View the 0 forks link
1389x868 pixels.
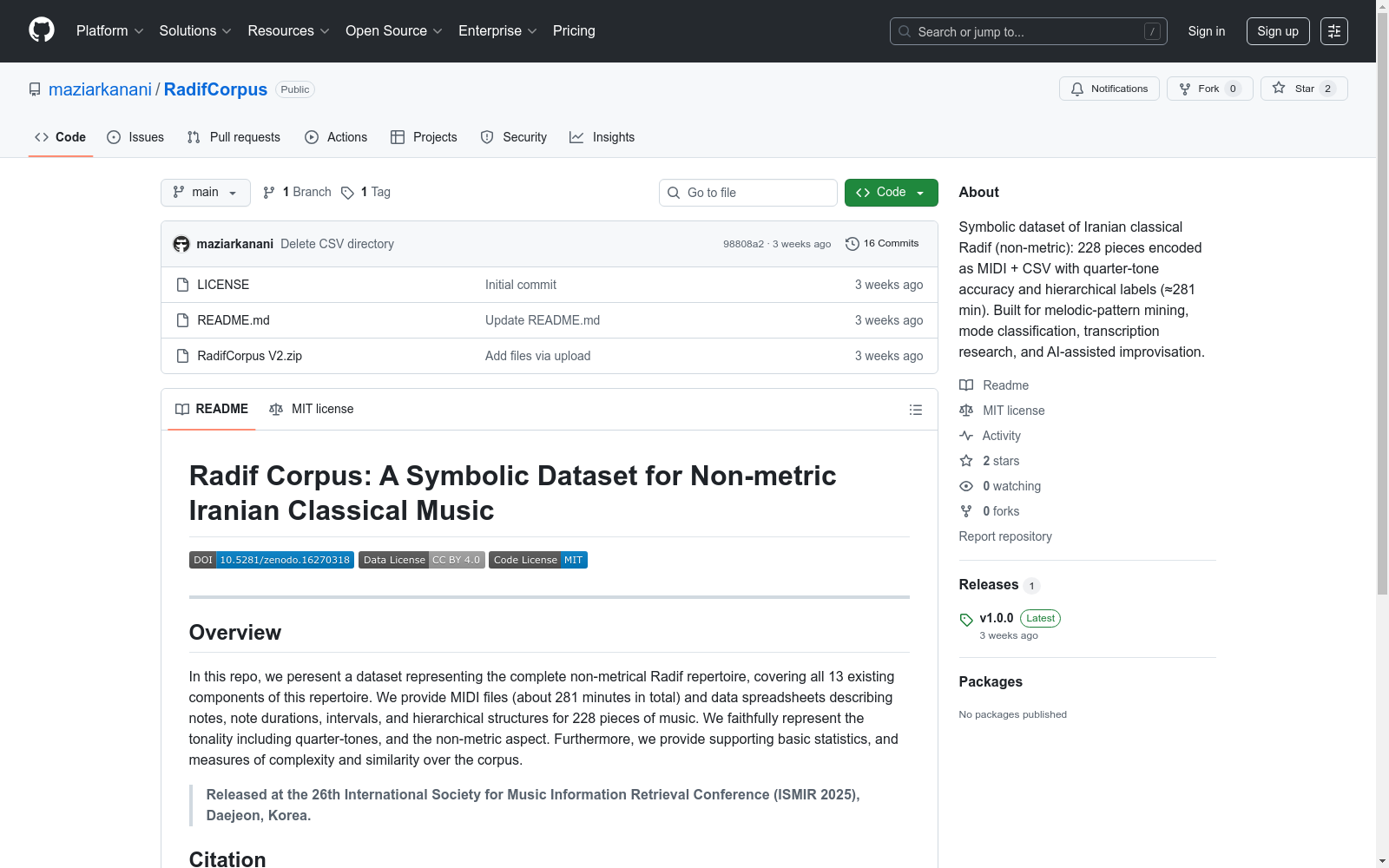click(990, 511)
